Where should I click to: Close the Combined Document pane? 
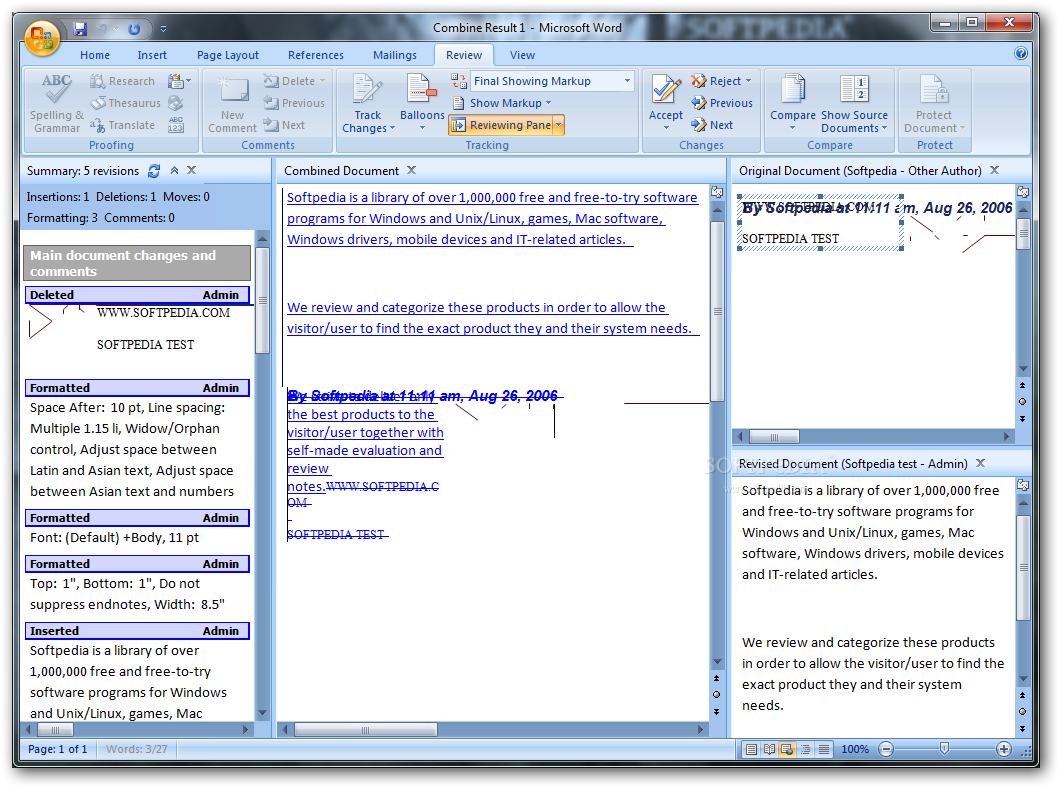click(x=411, y=170)
